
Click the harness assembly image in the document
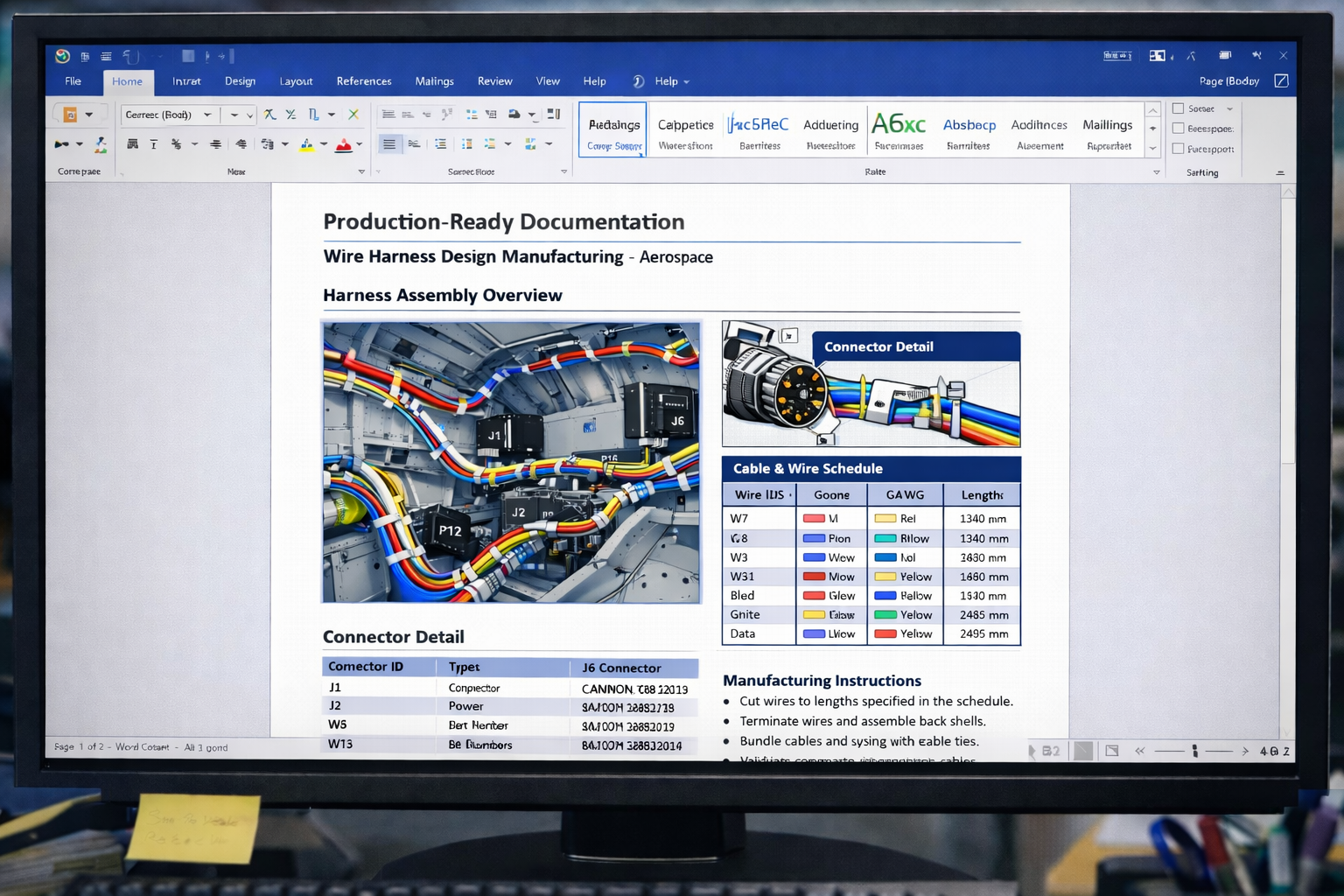point(511,462)
